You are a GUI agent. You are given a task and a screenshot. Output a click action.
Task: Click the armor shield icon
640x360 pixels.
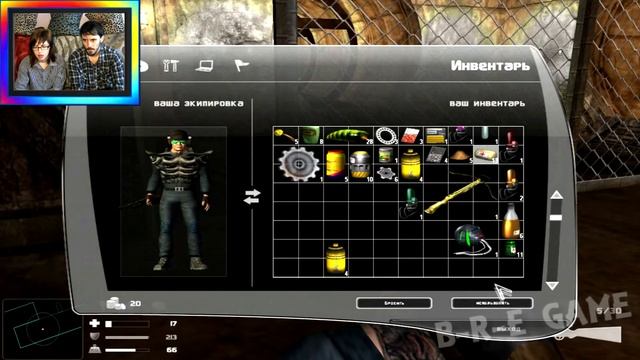pos(94,336)
